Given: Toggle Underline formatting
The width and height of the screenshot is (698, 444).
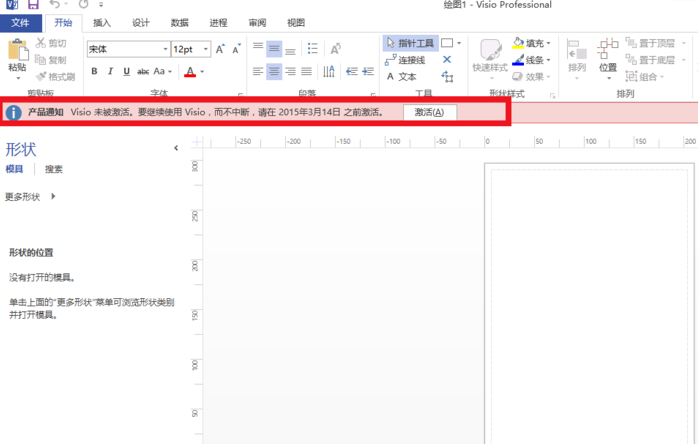Looking at the screenshot, I should (x=126, y=71).
